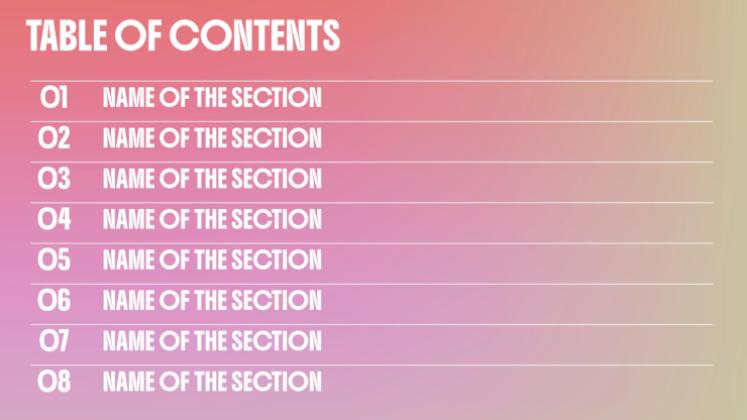The width and height of the screenshot is (747, 420).
Task: Open the section name beside 02
Action: point(212,139)
